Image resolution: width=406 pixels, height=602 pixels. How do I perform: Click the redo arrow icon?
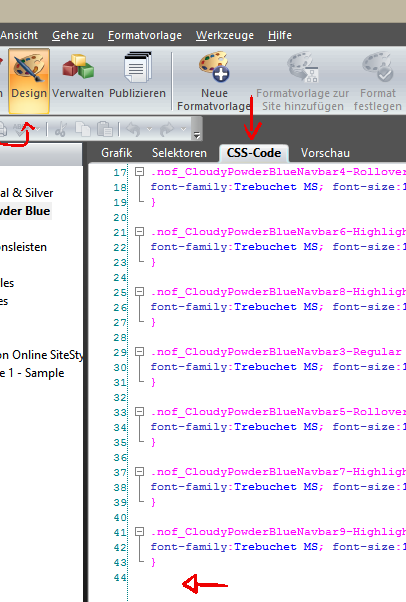click(x=167, y=129)
